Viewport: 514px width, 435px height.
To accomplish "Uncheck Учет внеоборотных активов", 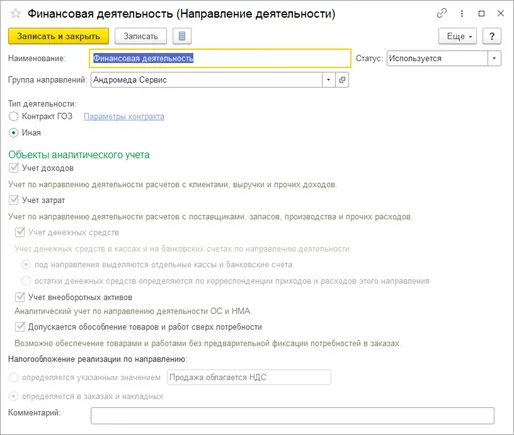I will click(x=20, y=297).
